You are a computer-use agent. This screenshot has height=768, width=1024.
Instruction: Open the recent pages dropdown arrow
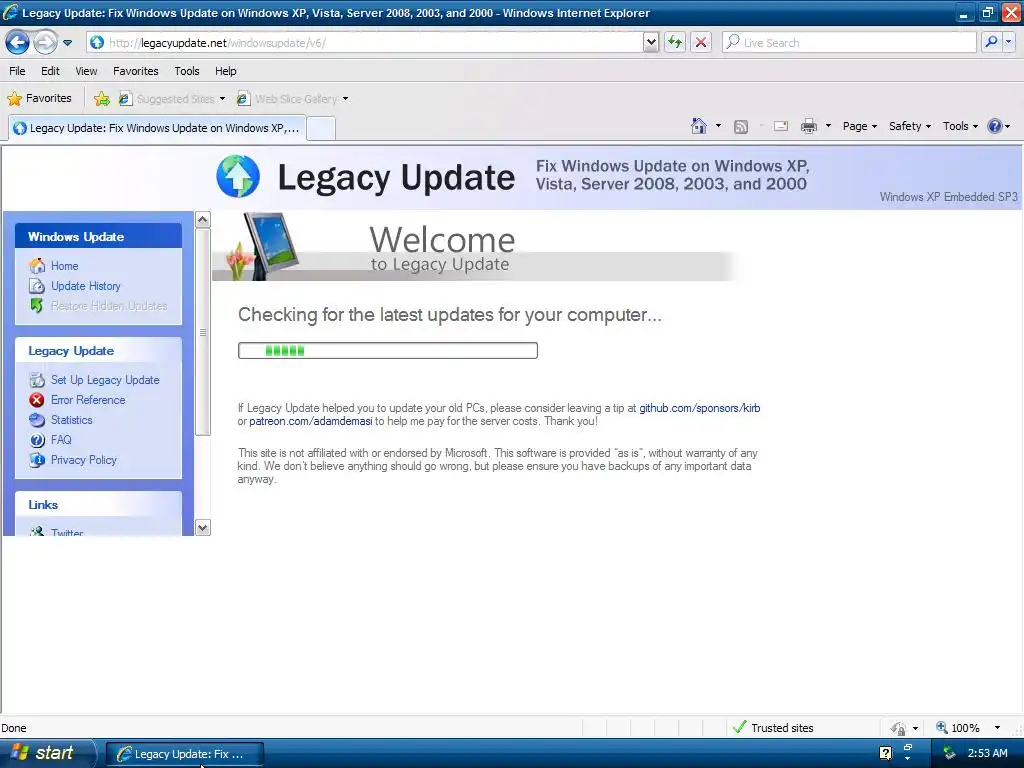click(x=67, y=43)
